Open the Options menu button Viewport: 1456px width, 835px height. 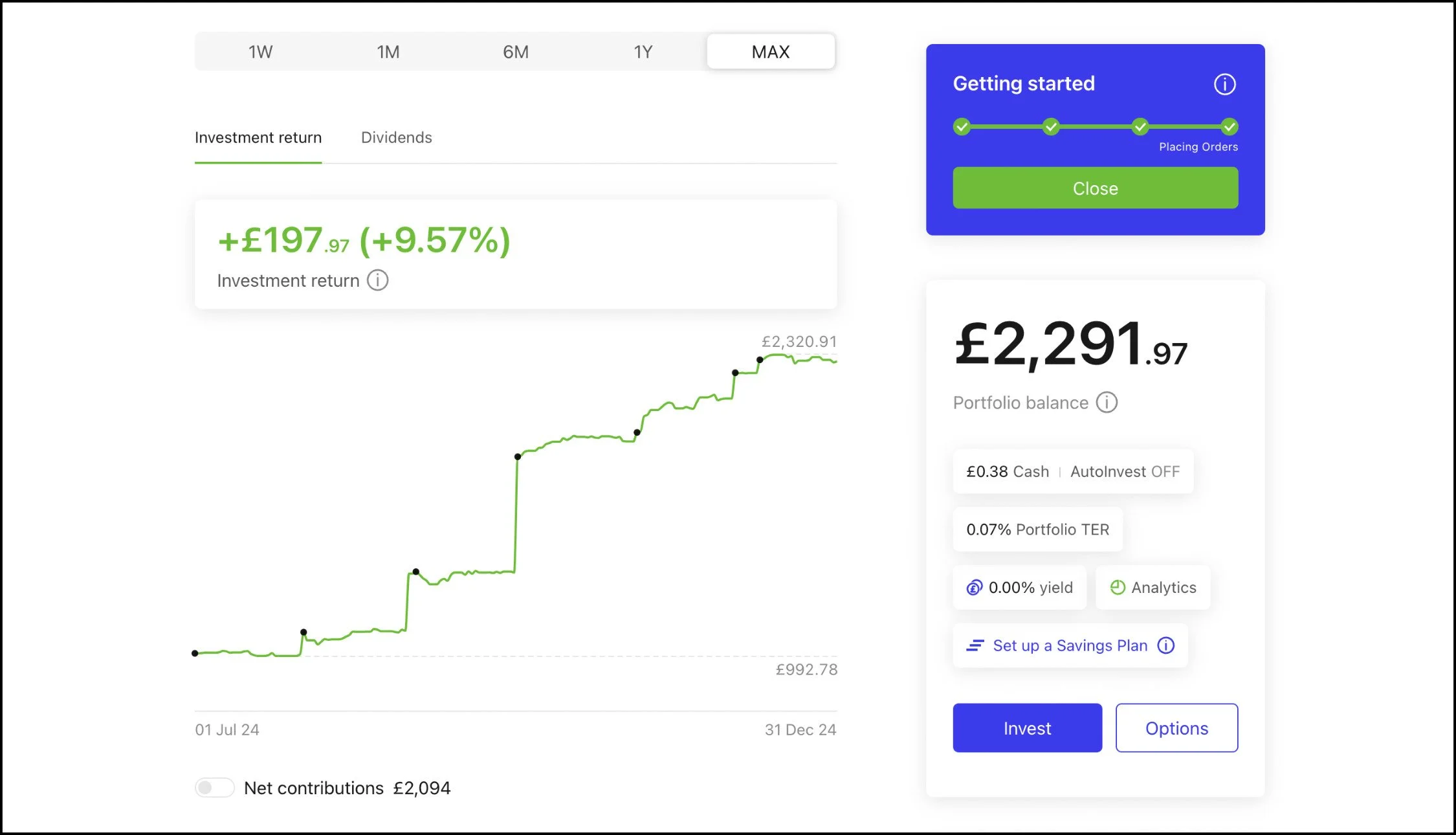[x=1176, y=728]
